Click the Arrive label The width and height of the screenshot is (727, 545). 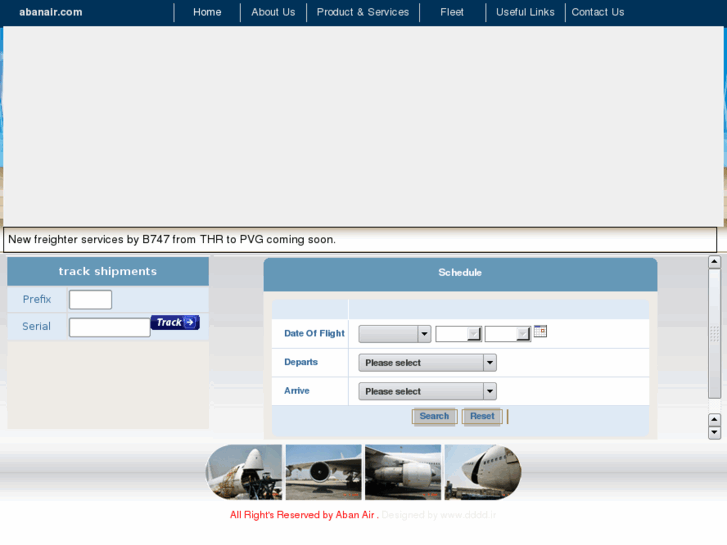pyautogui.click(x=297, y=391)
